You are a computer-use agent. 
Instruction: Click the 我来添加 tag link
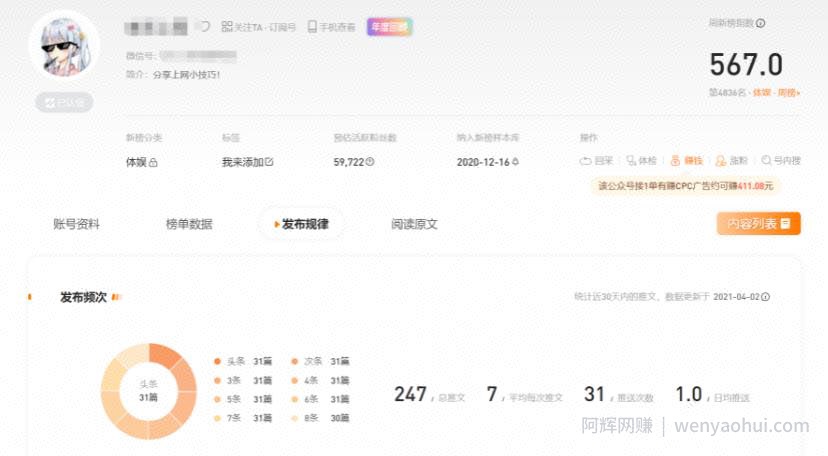[x=242, y=162]
